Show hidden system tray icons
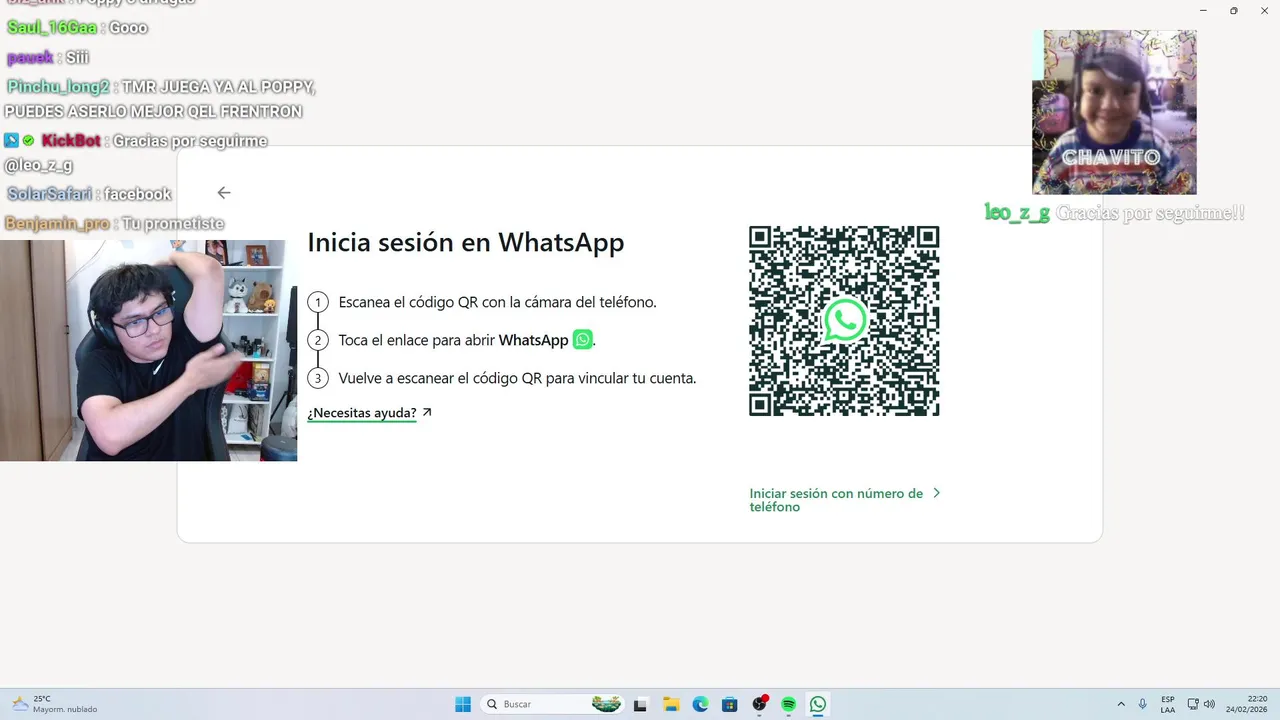The width and height of the screenshot is (1280, 720). (1121, 704)
